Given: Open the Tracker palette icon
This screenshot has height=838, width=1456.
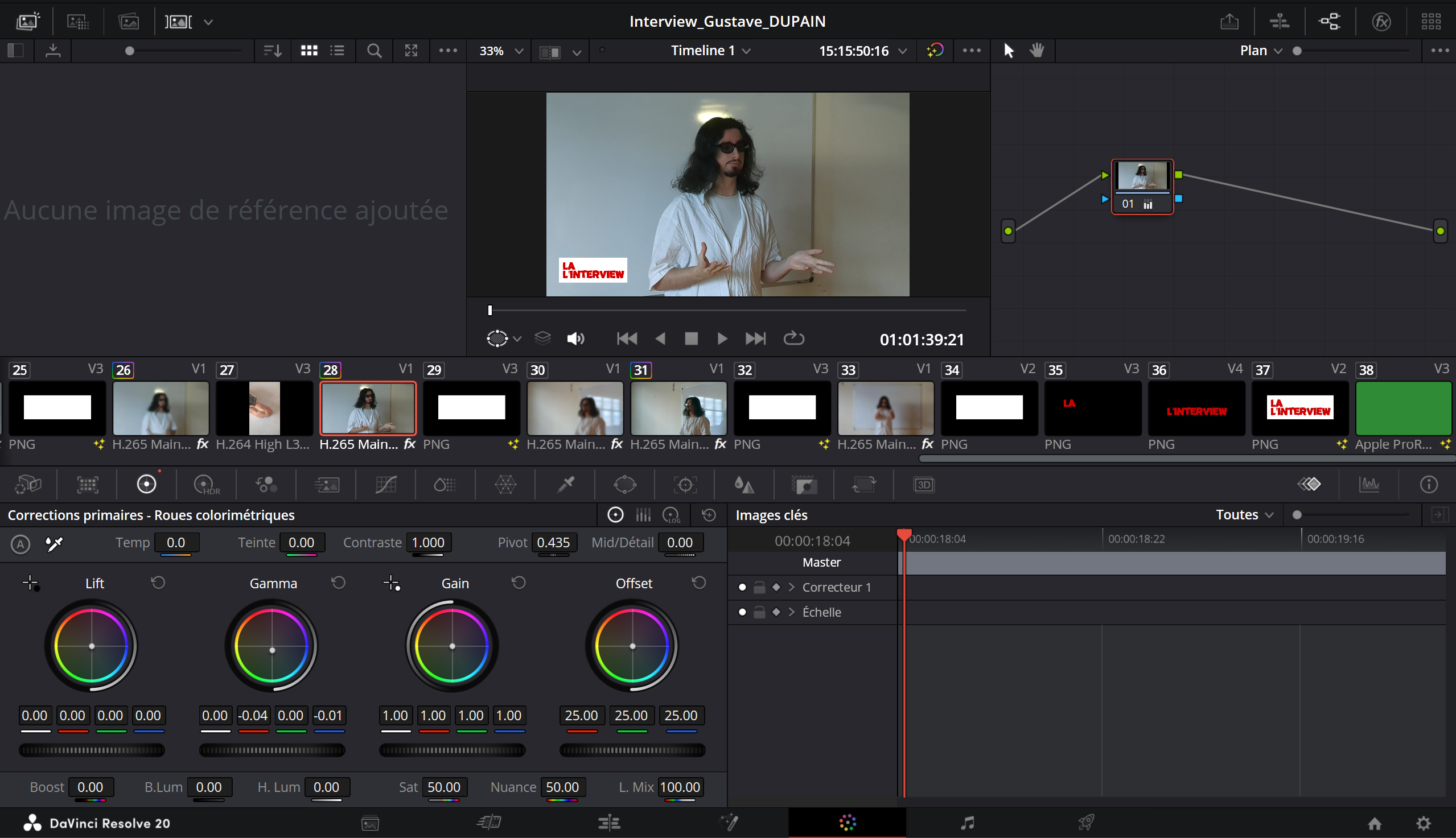Looking at the screenshot, I should (x=685, y=485).
